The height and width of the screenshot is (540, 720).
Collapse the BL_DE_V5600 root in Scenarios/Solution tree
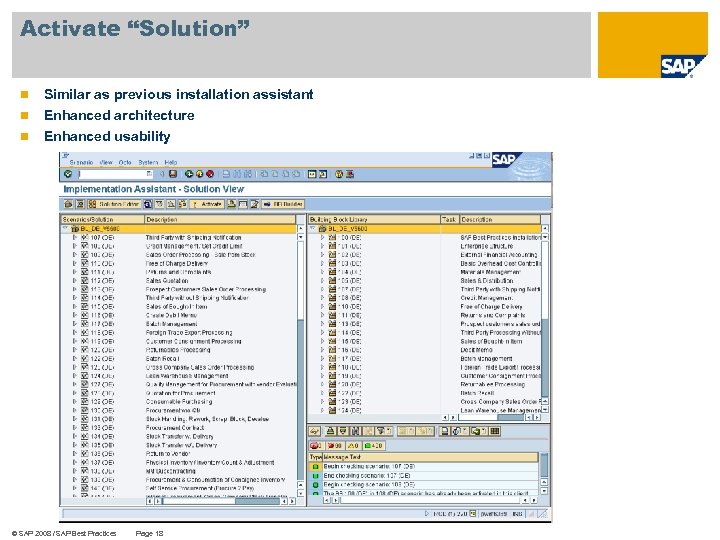click(65, 228)
